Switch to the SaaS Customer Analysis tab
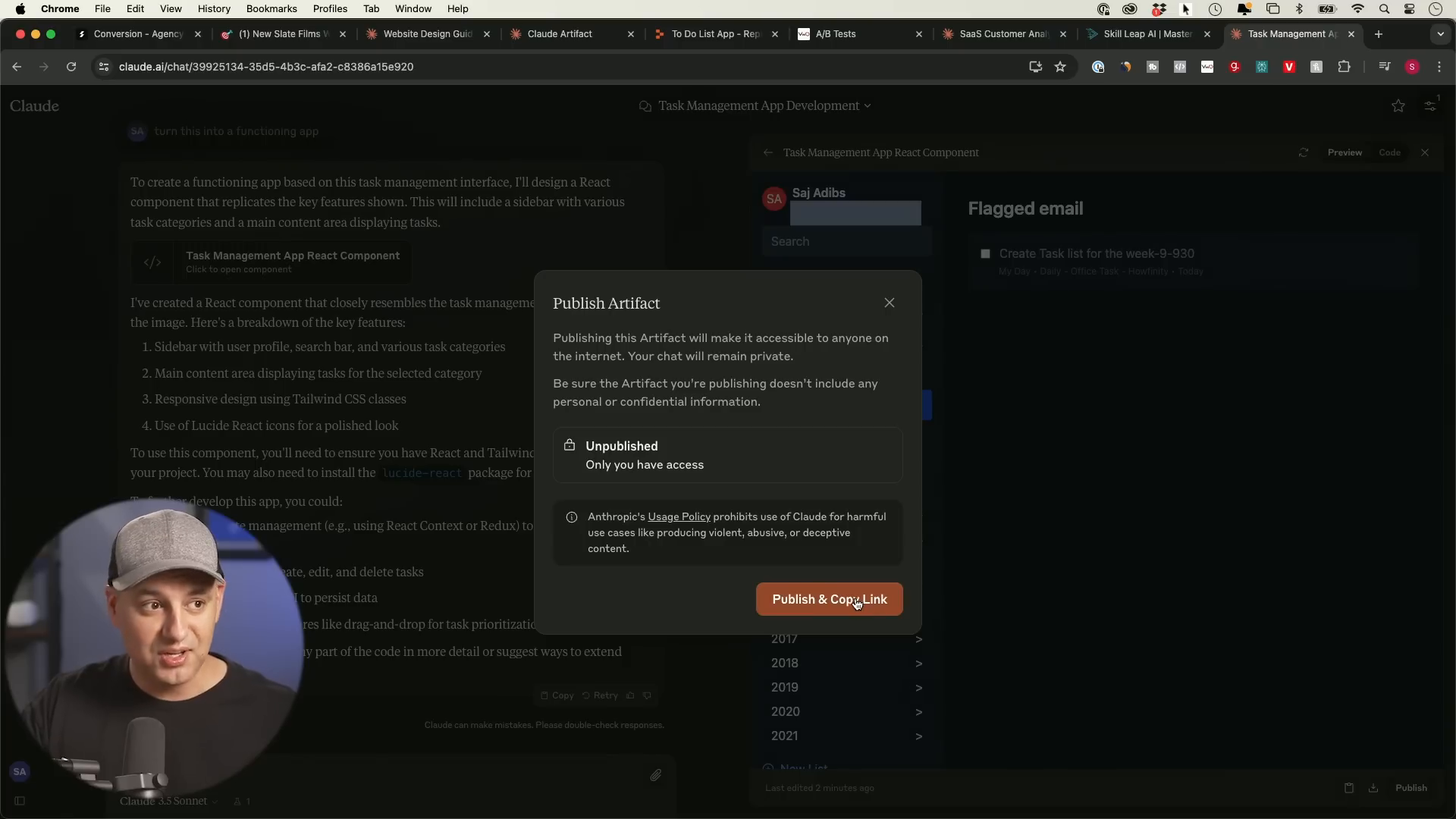Viewport: 1456px width, 819px height. point(1003,34)
